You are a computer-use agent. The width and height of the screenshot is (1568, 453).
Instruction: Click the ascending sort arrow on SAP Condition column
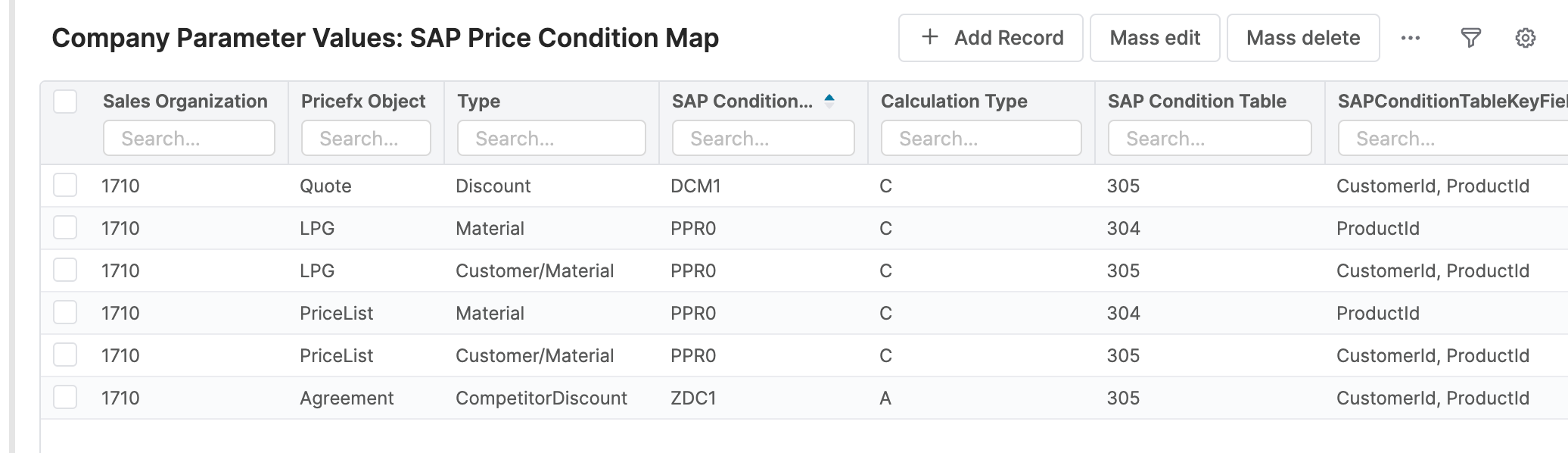(x=829, y=97)
